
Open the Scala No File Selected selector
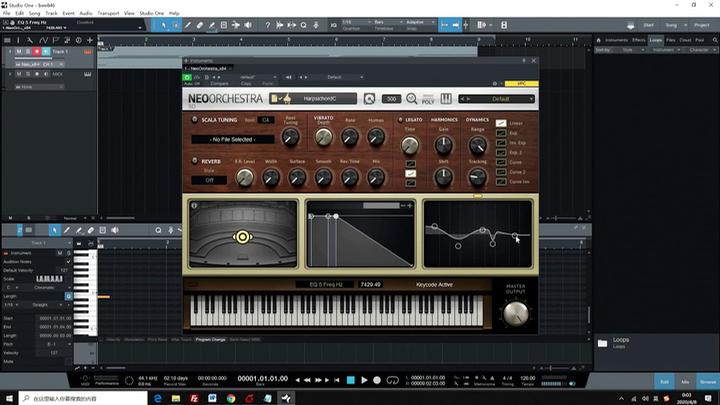[232, 139]
